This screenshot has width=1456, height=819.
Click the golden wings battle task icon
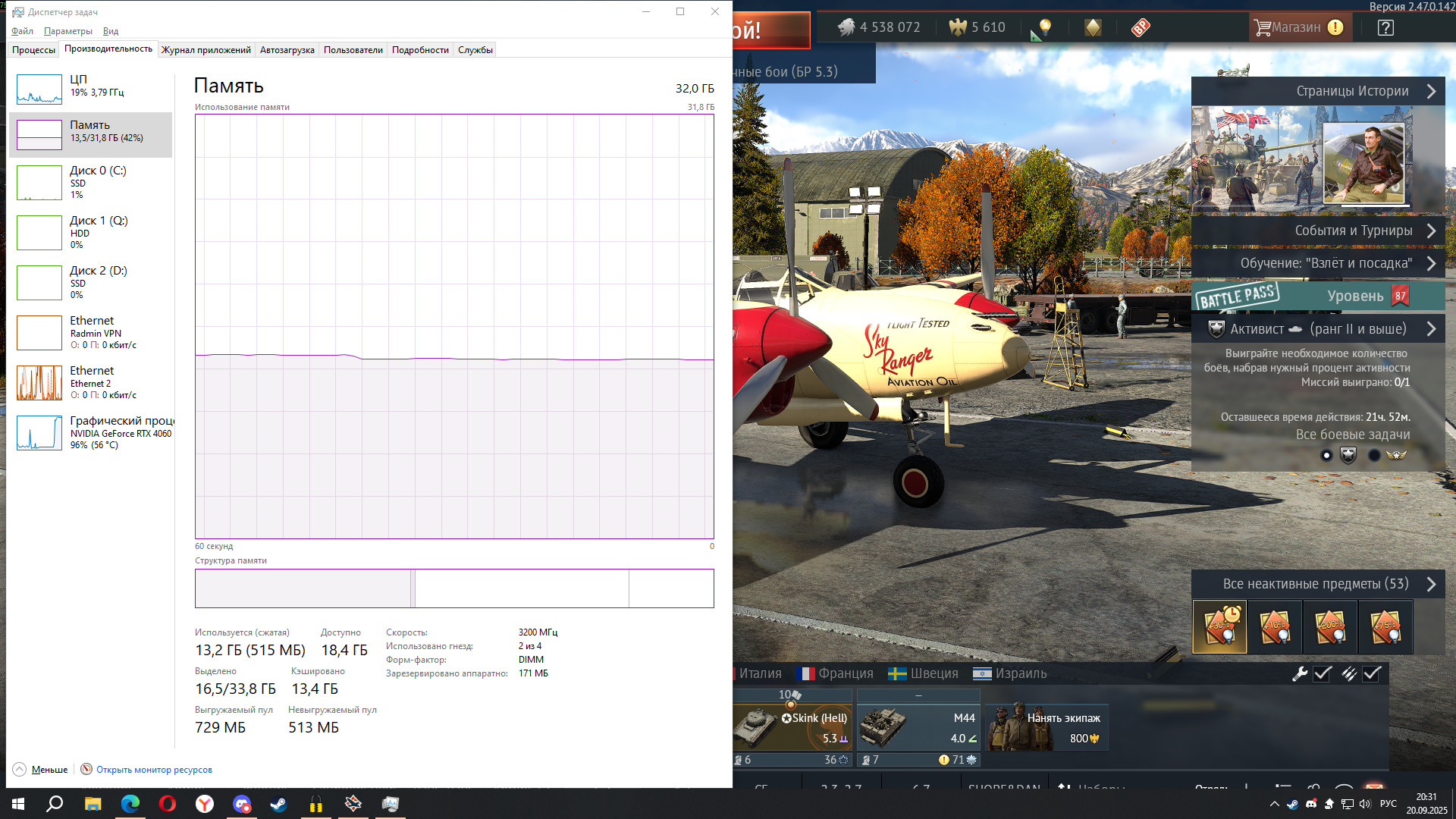[x=1396, y=455]
